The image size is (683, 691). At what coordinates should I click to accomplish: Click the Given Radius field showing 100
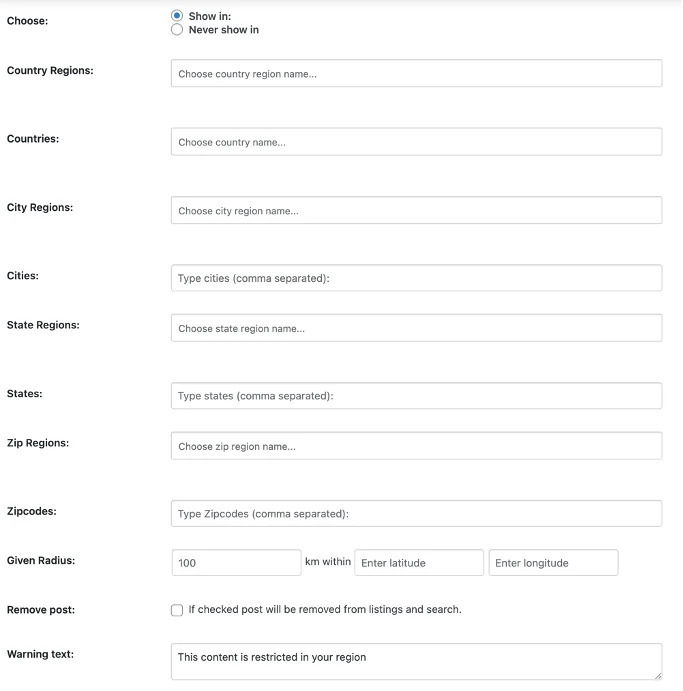tap(236, 563)
